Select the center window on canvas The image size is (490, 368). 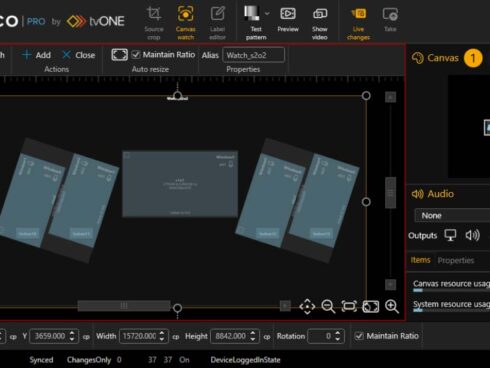(x=180, y=184)
